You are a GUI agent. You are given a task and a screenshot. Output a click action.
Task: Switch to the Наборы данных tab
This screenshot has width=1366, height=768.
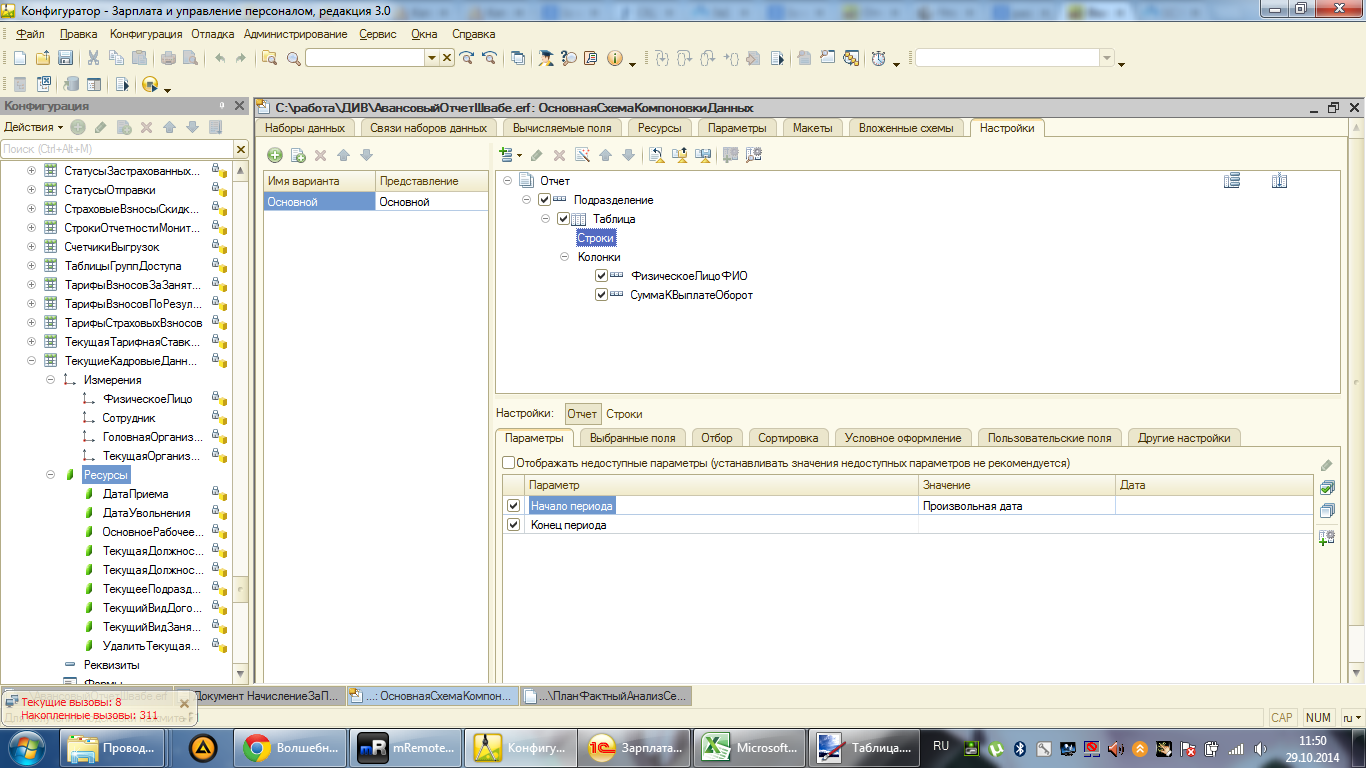[305, 128]
